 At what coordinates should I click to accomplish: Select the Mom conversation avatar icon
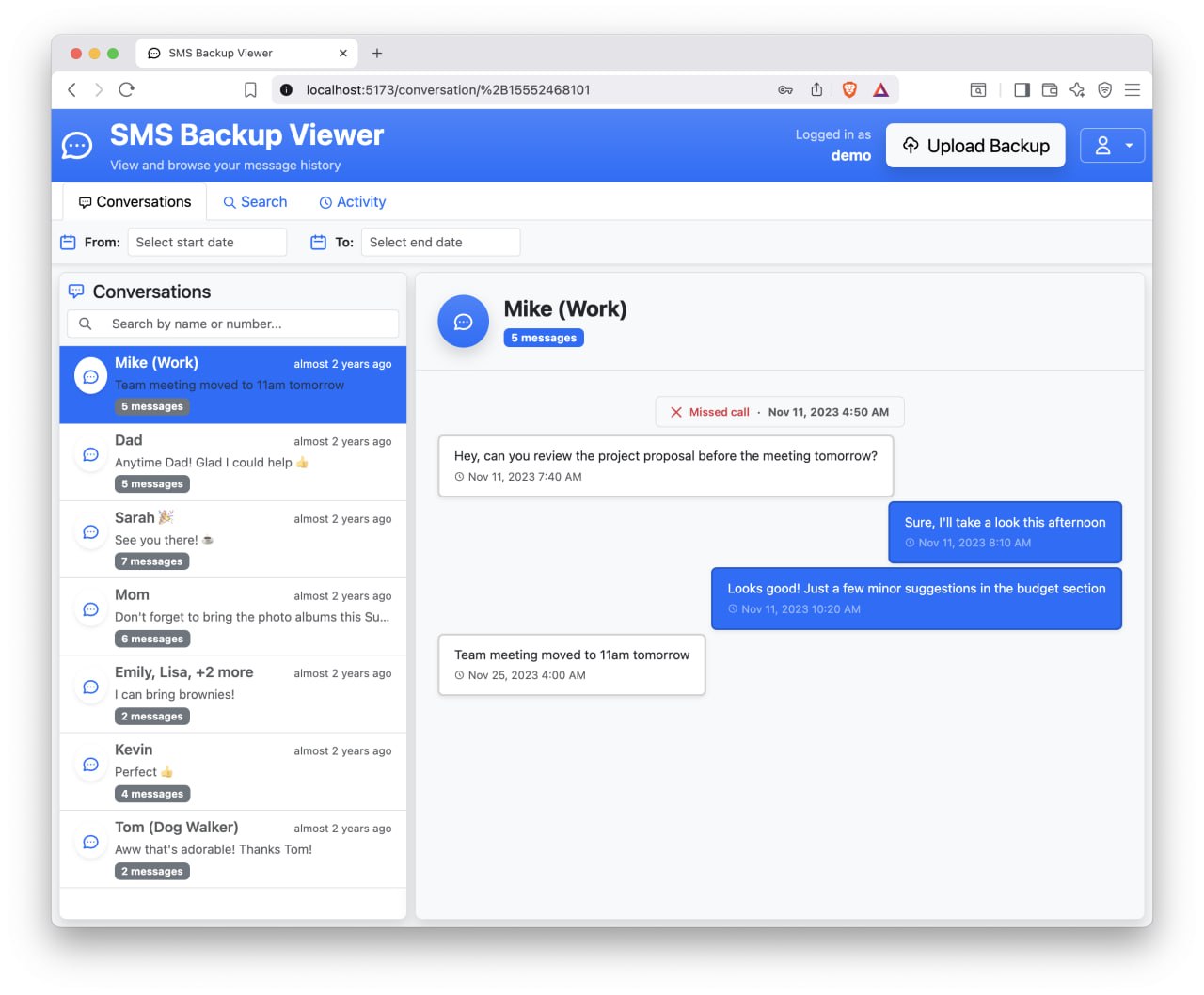tap(91, 609)
